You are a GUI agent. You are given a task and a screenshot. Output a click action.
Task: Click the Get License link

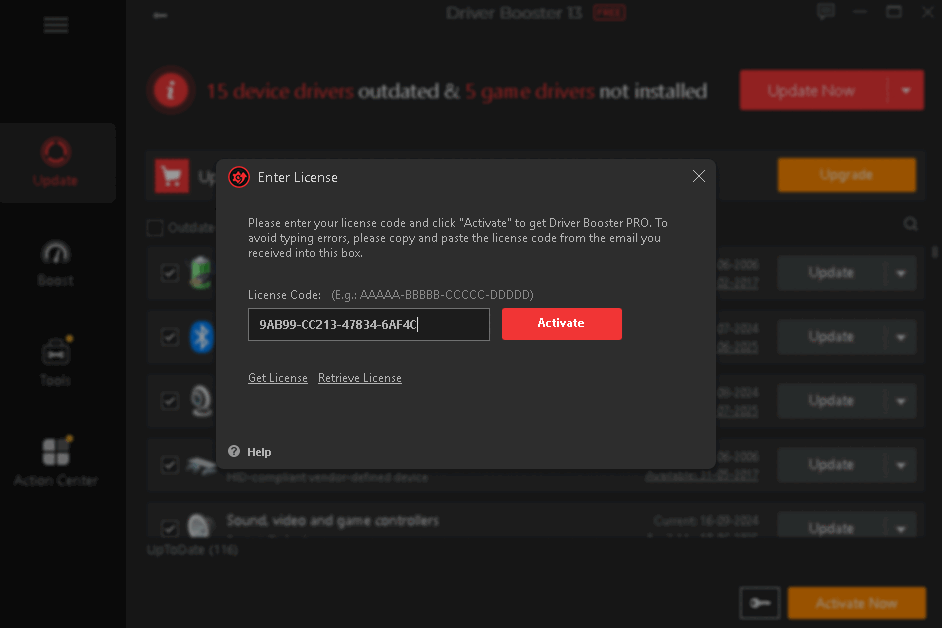pos(277,378)
